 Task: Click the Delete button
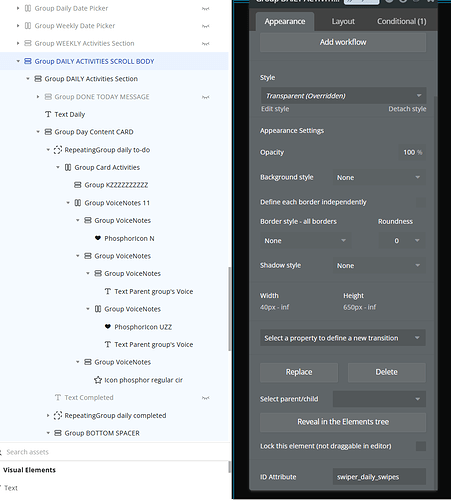pyautogui.click(x=387, y=372)
